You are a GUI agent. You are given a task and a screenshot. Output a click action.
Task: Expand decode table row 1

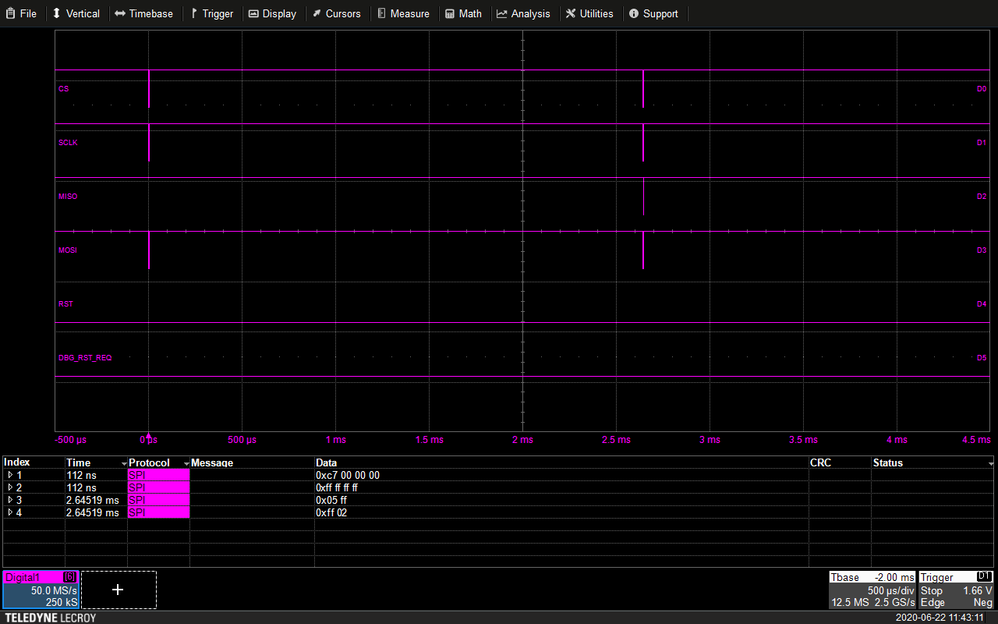click(10, 475)
